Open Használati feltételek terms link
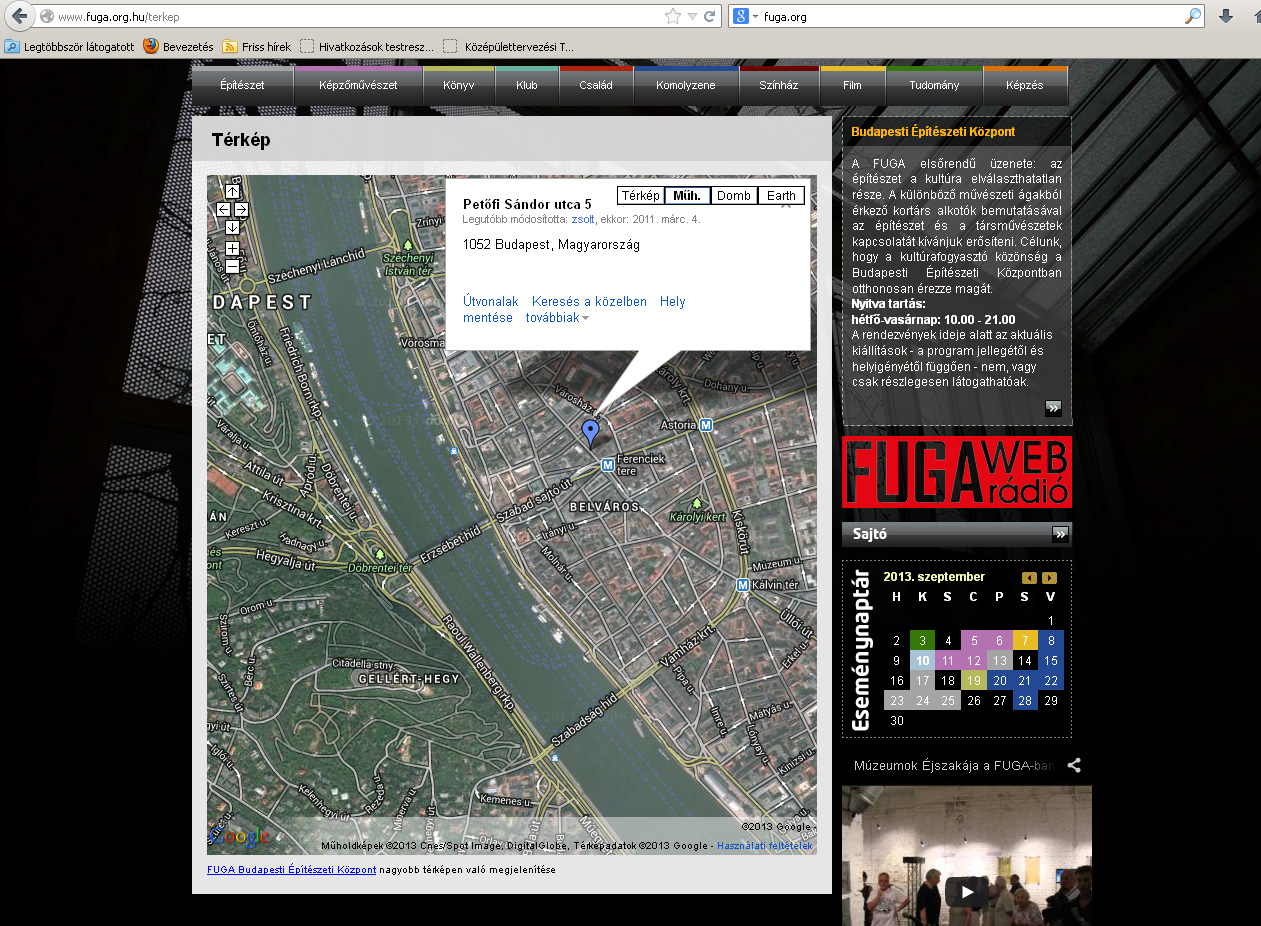 [x=765, y=846]
